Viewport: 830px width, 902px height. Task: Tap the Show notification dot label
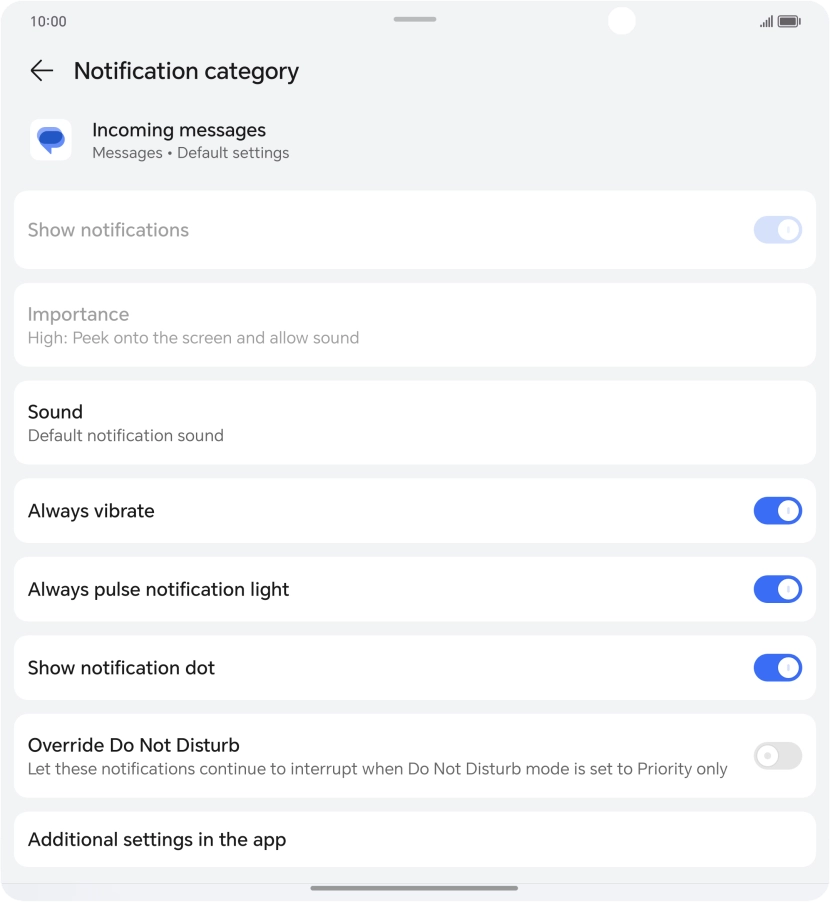[x=121, y=668]
